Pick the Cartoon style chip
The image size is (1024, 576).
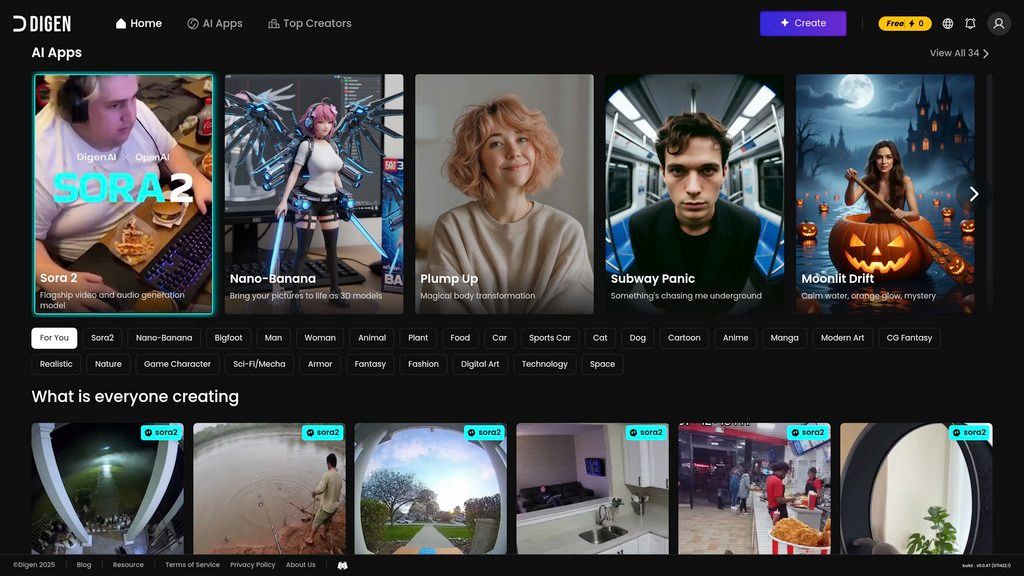pos(684,338)
